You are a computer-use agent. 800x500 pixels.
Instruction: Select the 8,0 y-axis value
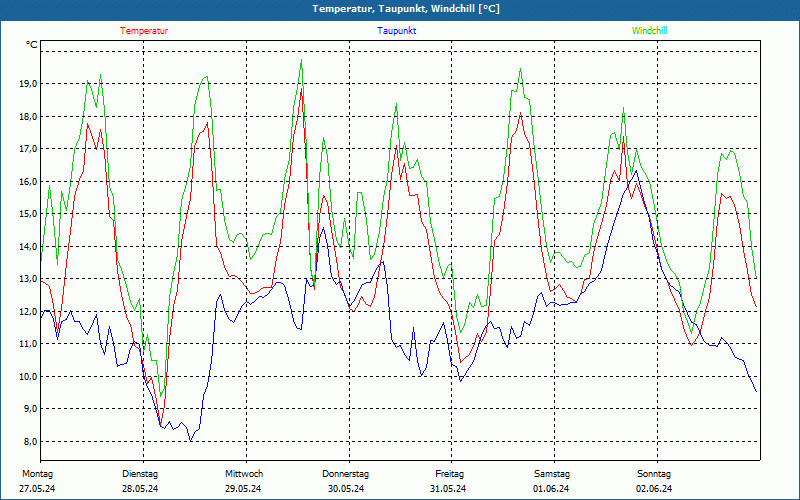(30, 442)
